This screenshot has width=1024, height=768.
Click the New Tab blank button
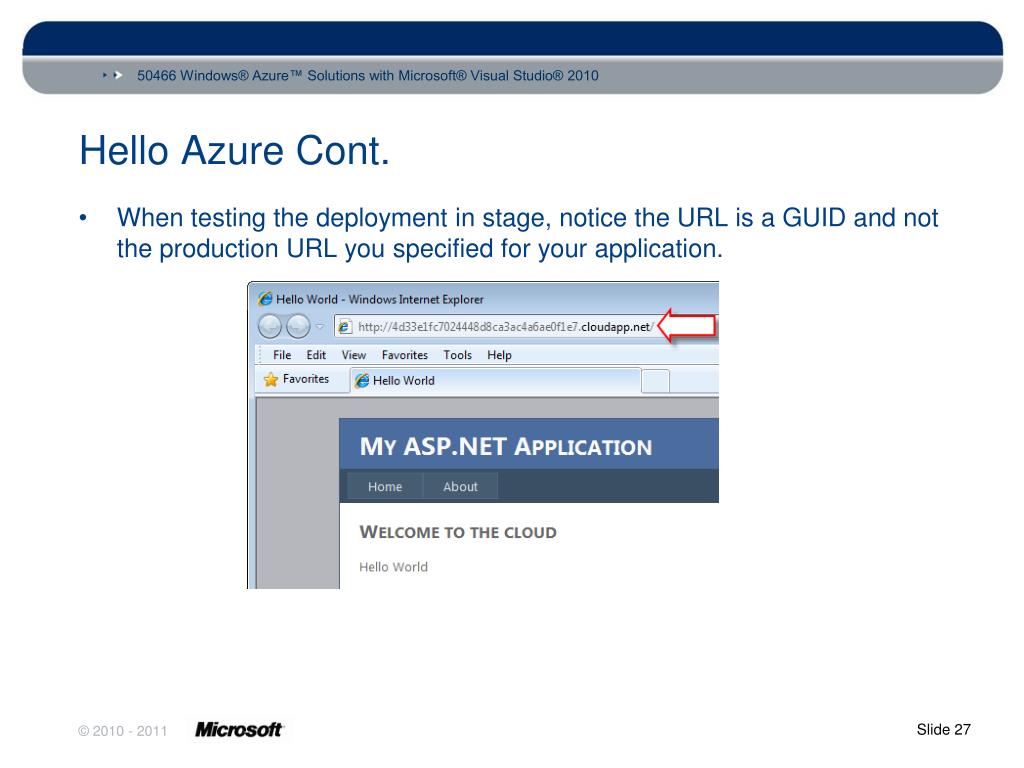pyautogui.click(x=655, y=381)
